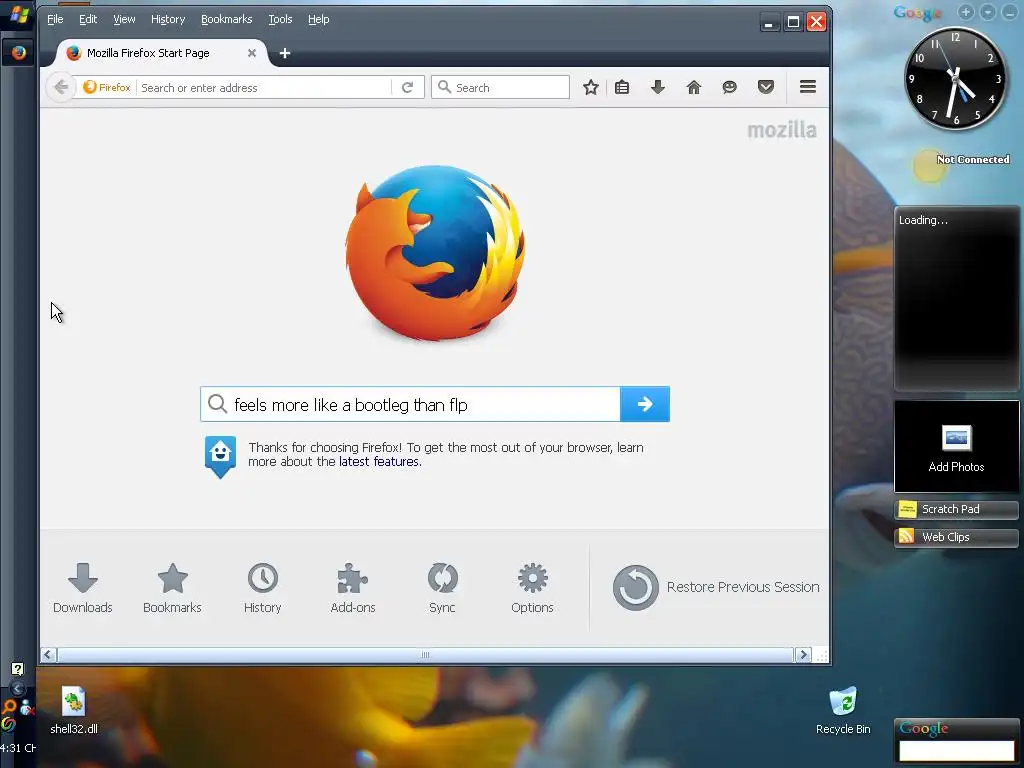Show bookmarks list toolbar icon
1024x768 pixels.
622,87
